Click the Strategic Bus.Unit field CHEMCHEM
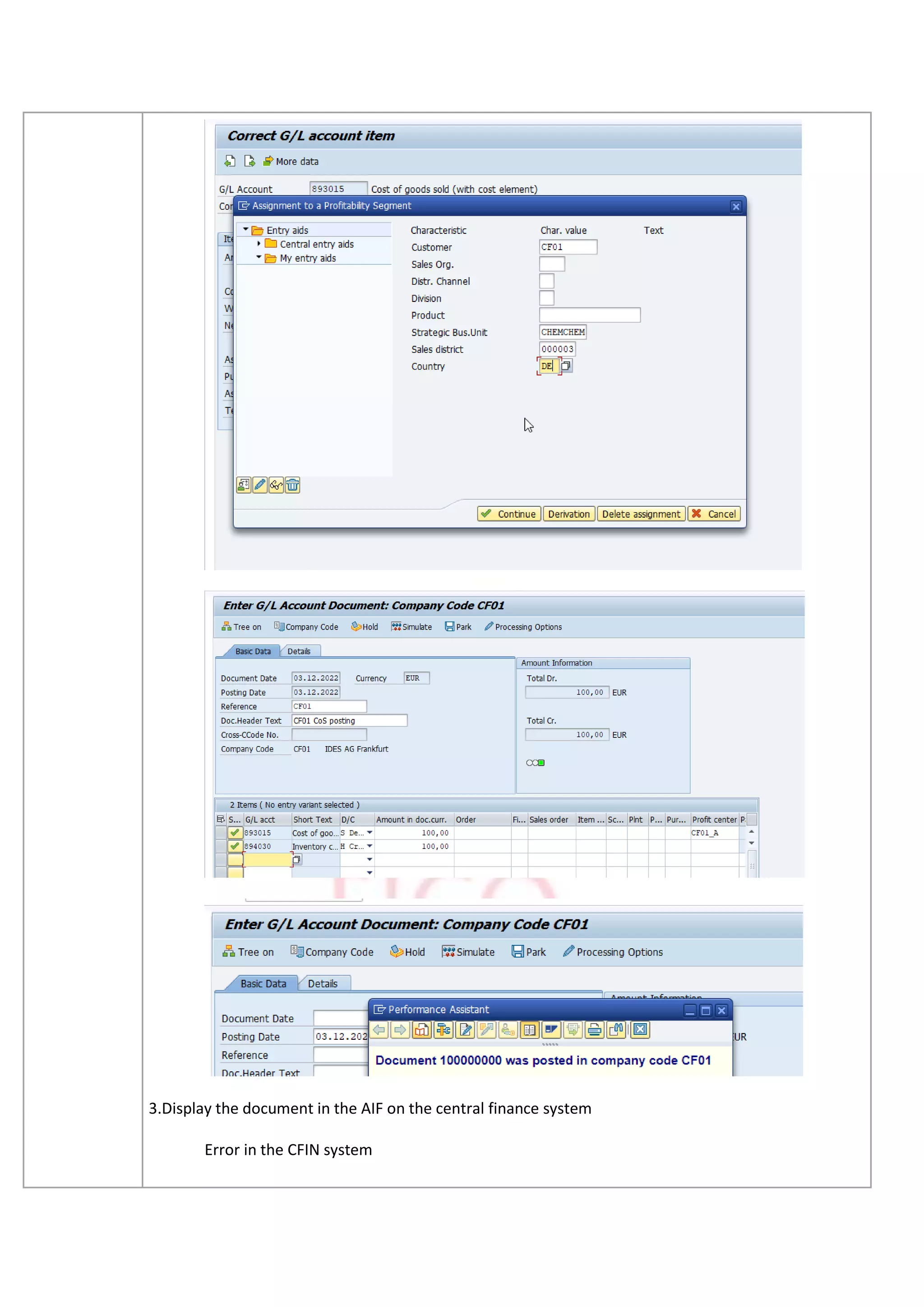 [x=563, y=333]
